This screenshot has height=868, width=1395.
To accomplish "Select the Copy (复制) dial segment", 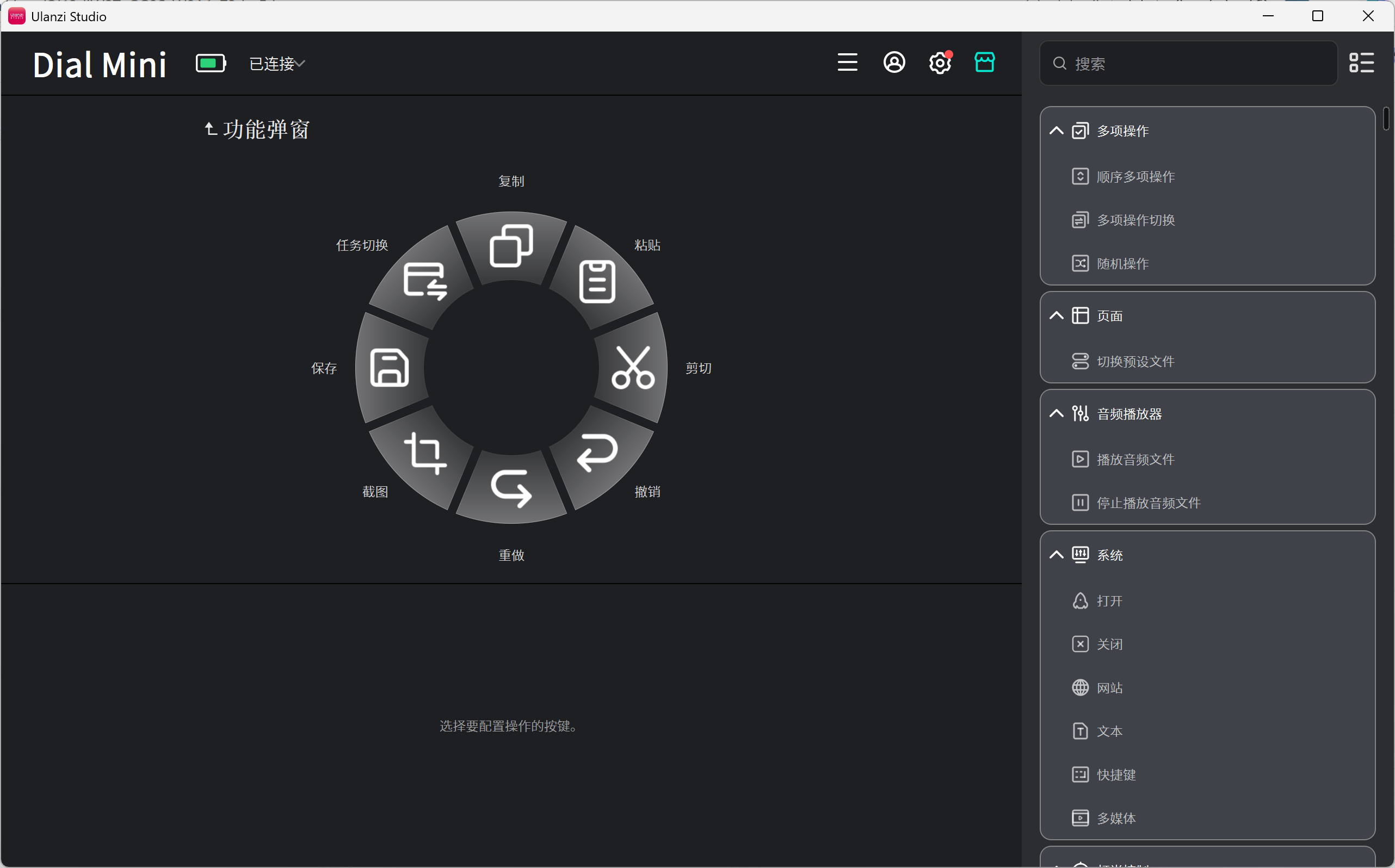I will [x=511, y=247].
